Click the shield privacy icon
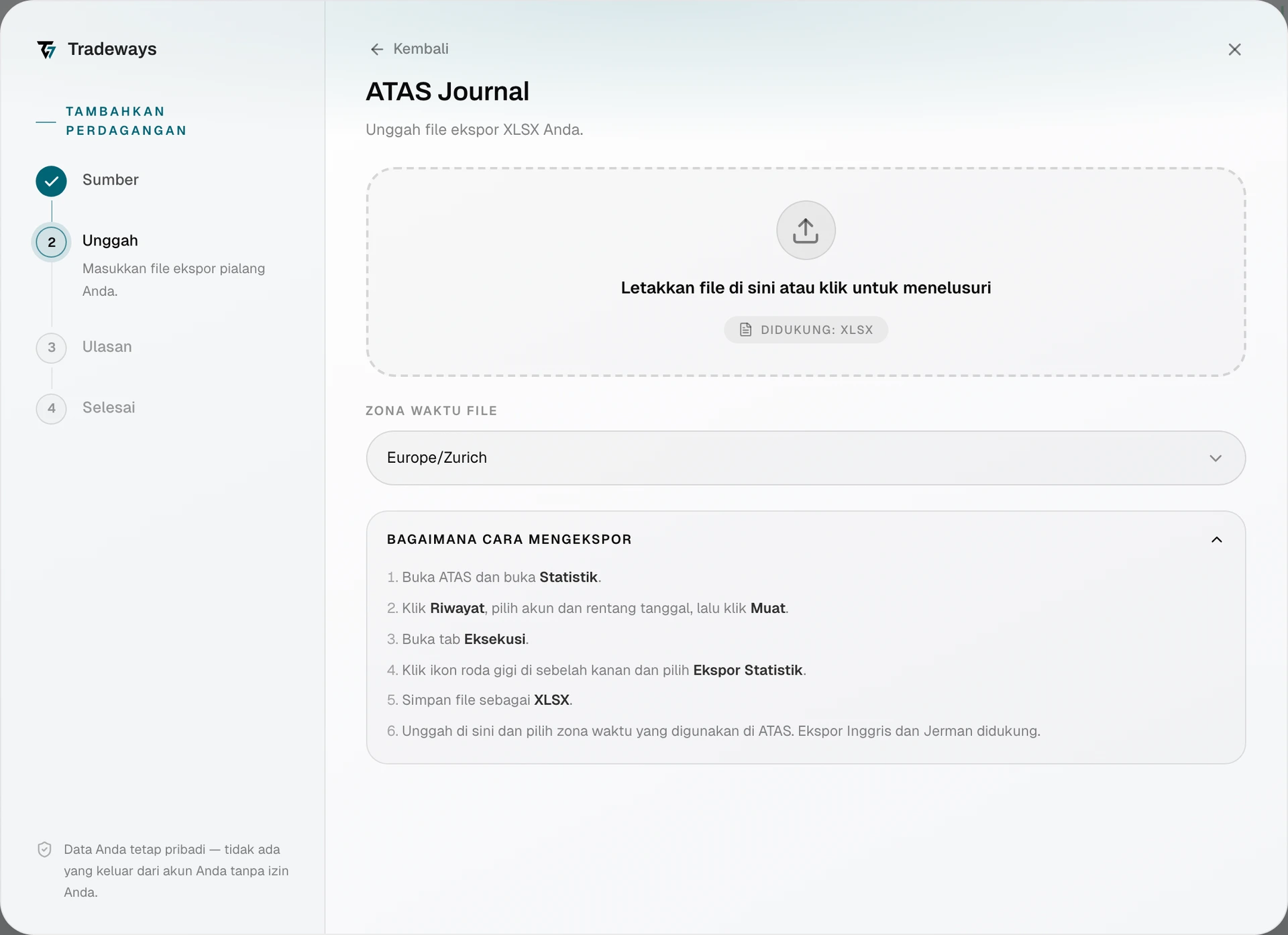 [44, 850]
